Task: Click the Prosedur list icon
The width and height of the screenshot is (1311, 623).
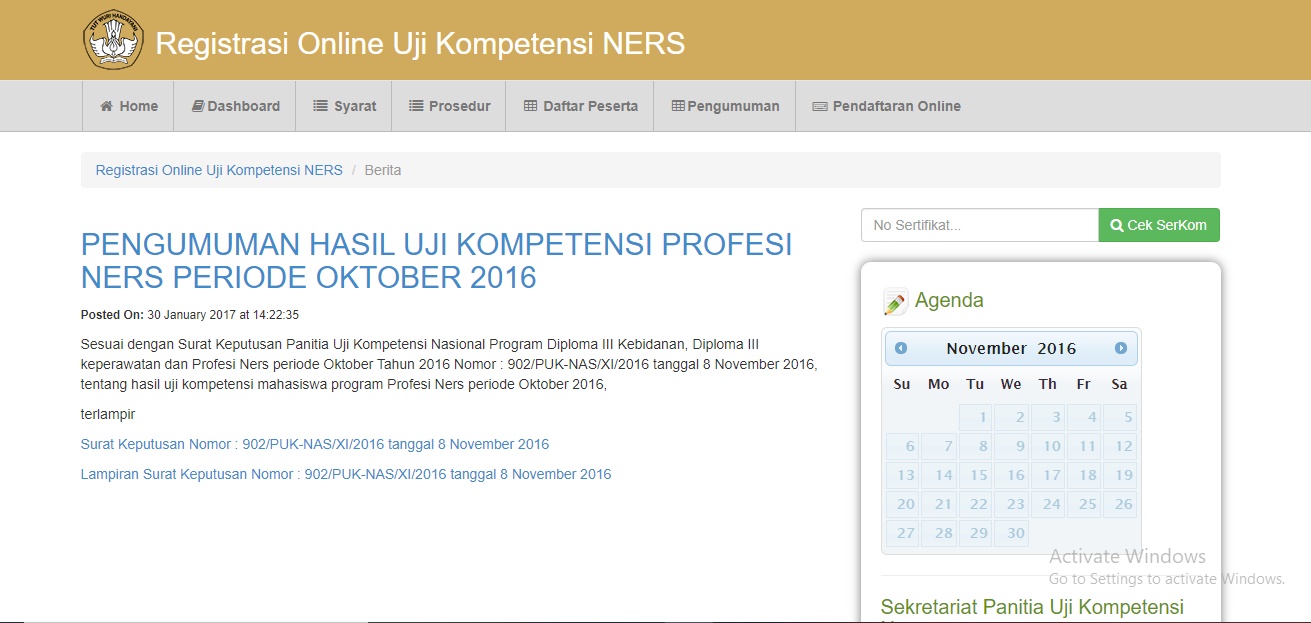Action: coord(415,105)
